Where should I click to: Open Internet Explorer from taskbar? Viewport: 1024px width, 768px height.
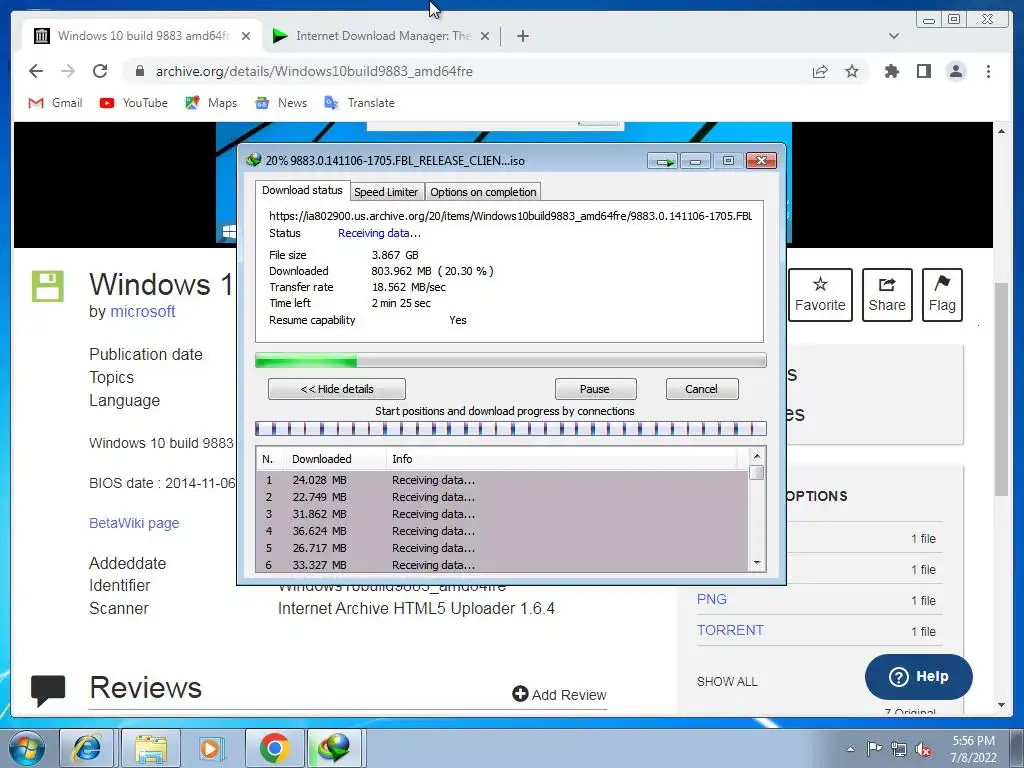coord(87,748)
